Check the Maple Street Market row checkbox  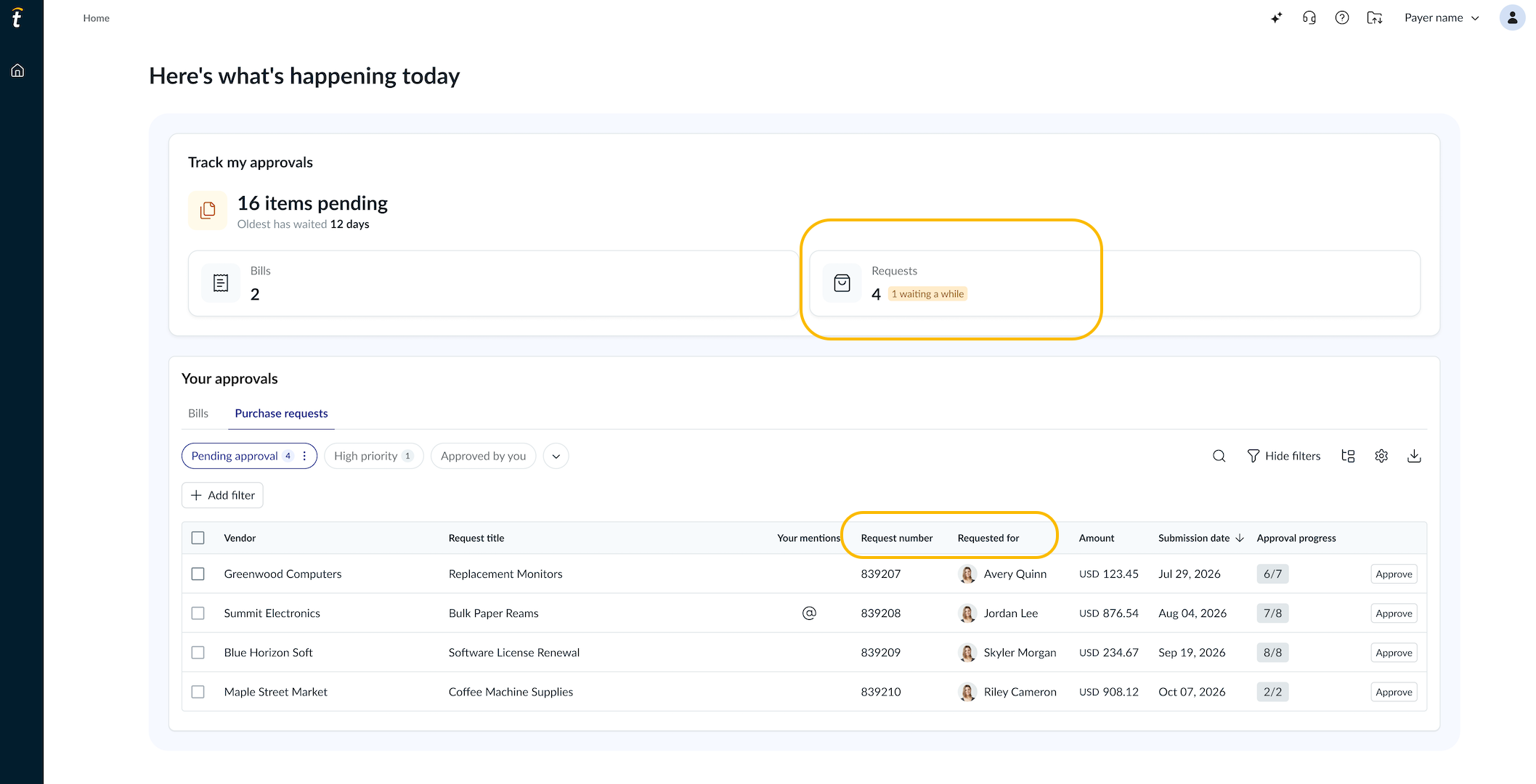pos(198,692)
